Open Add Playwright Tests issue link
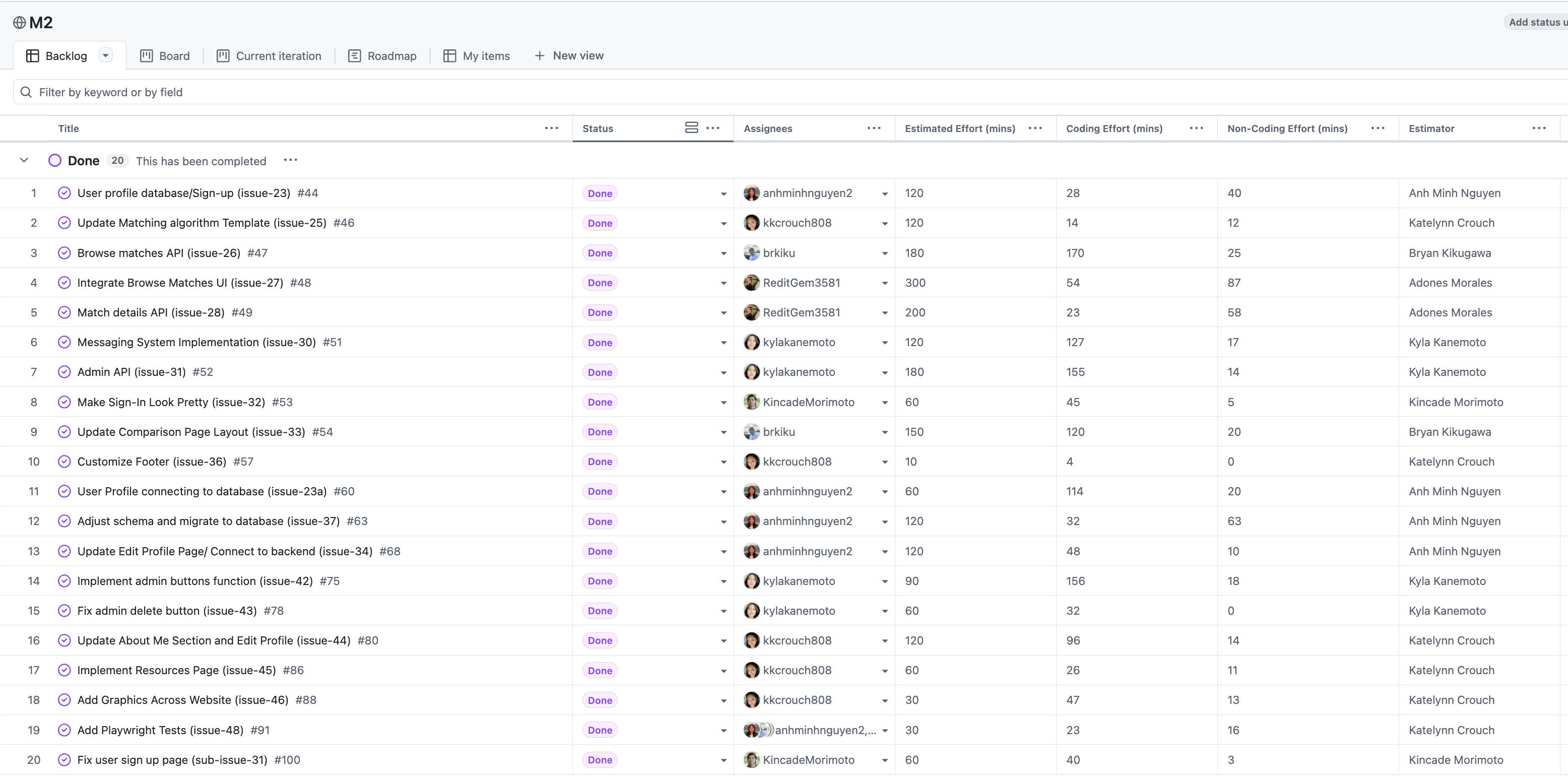 pos(160,730)
